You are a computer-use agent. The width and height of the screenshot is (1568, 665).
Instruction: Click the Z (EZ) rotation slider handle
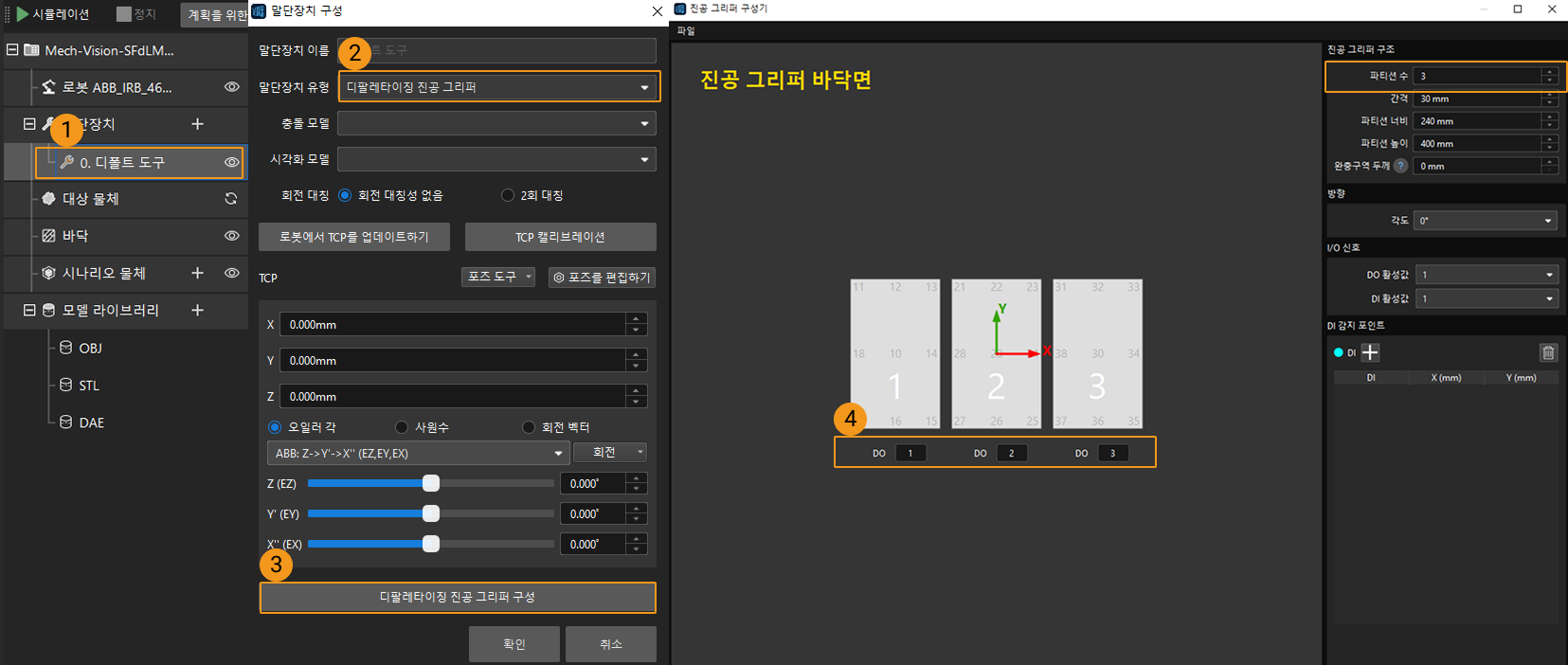pyautogui.click(x=431, y=483)
